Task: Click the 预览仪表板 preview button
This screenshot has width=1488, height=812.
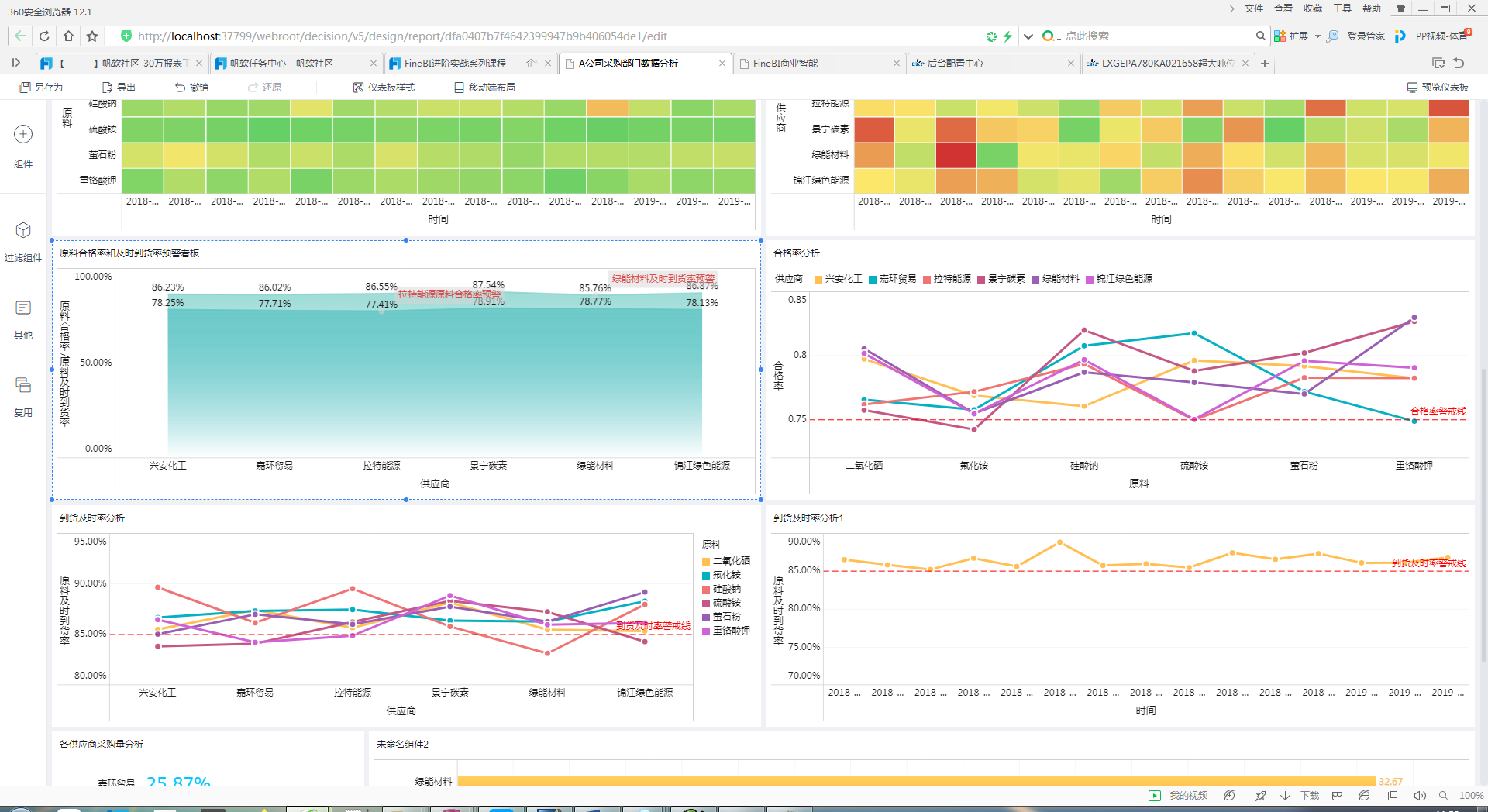Action: click(x=1438, y=88)
